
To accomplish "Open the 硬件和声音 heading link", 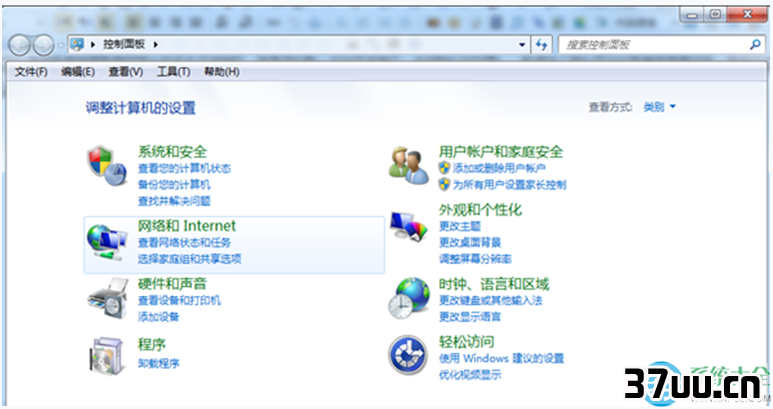I will pos(172,283).
